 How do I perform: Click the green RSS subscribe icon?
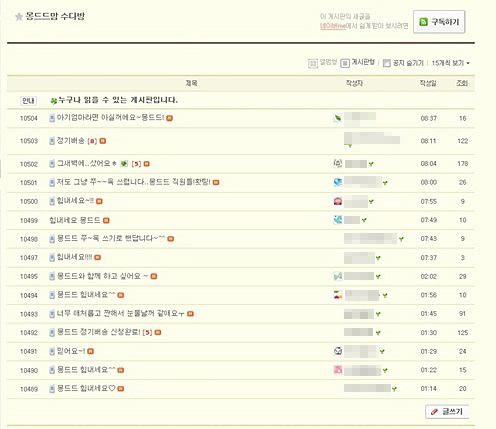tap(423, 22)
